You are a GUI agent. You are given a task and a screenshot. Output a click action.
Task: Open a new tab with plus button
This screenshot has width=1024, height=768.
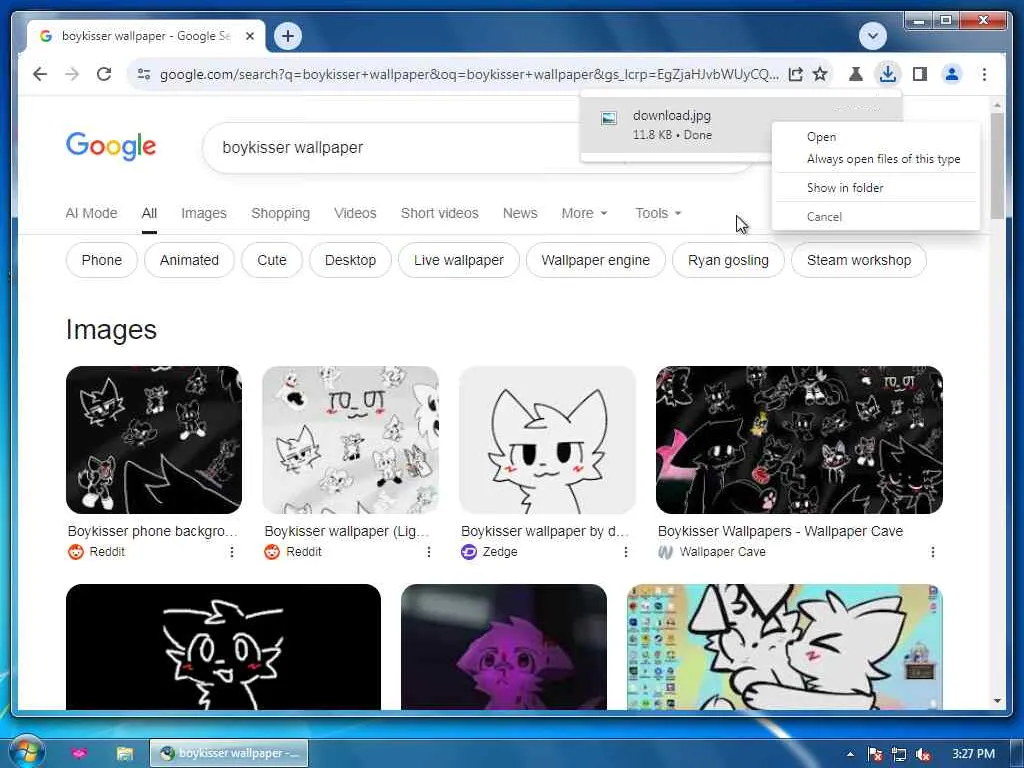click(288, 36)
